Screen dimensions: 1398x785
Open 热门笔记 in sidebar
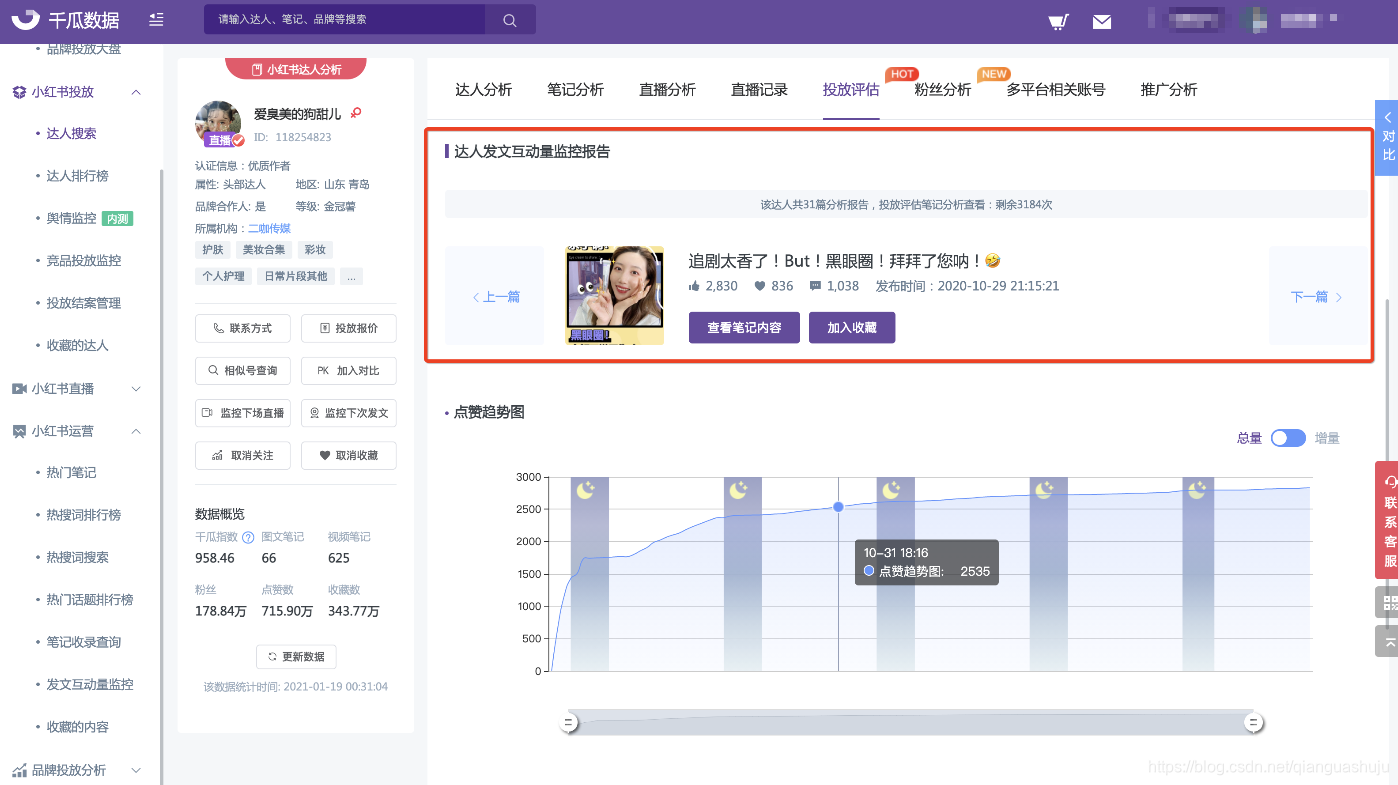click(x=71, y=472)
